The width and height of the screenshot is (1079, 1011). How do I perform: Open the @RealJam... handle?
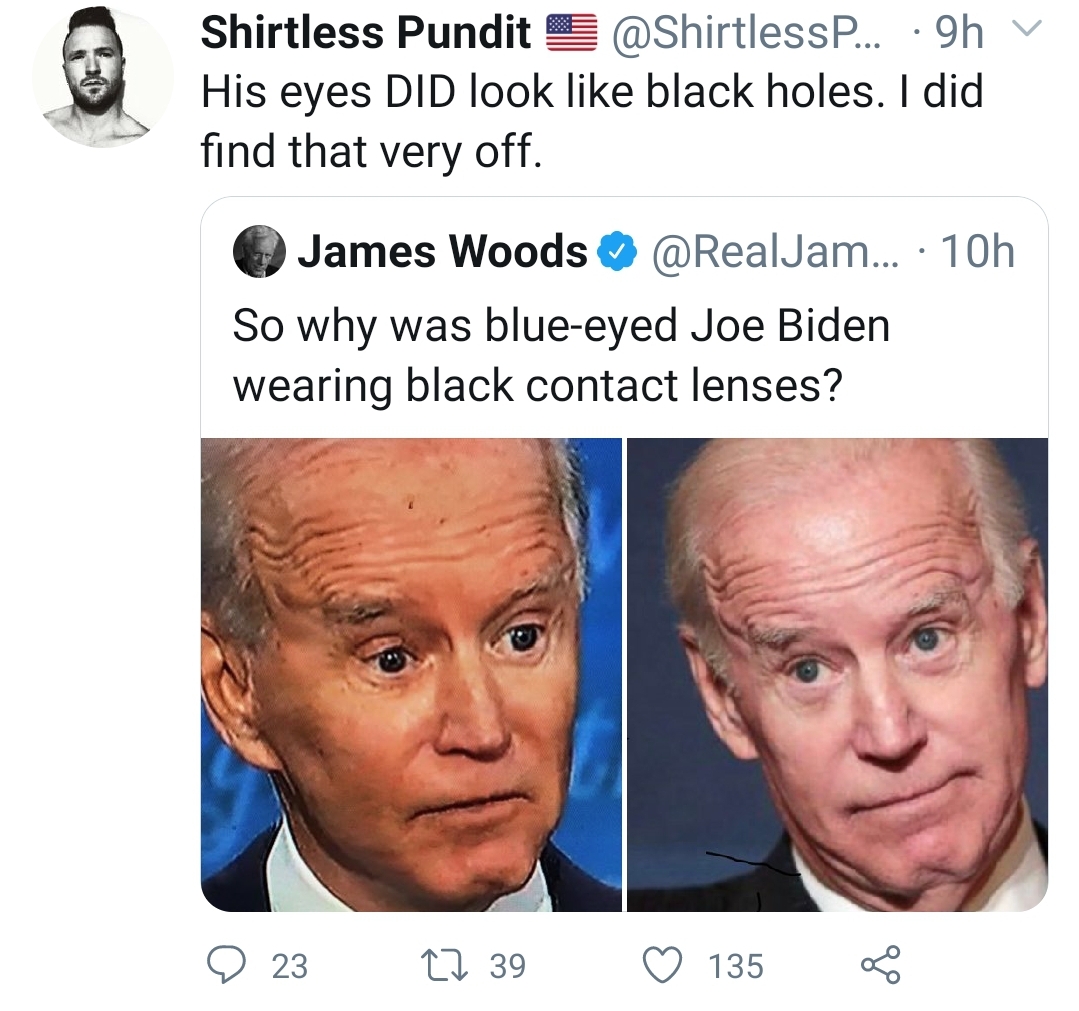775,252
